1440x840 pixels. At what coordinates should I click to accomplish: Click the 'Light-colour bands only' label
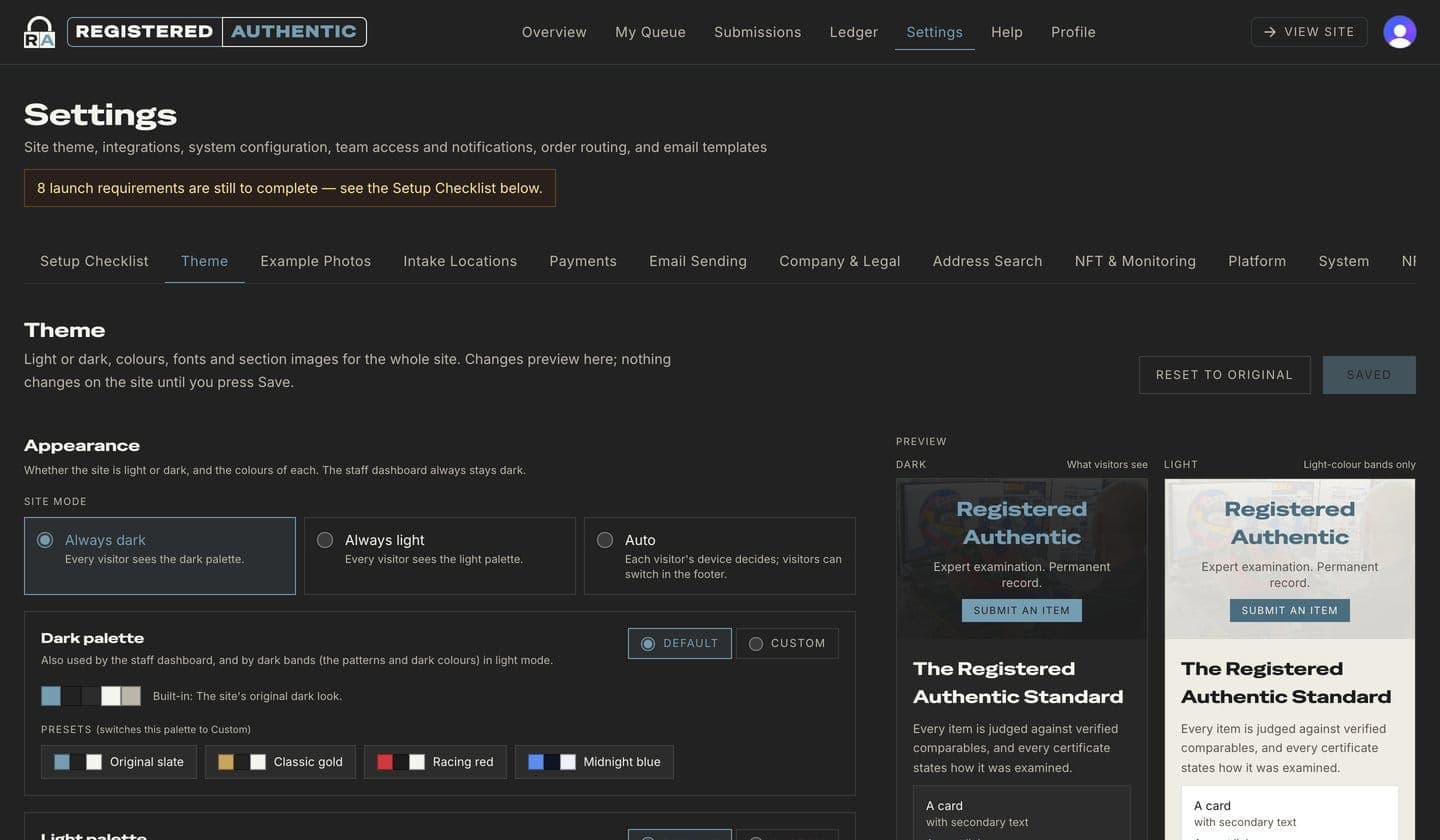(x=1359, y=465)
